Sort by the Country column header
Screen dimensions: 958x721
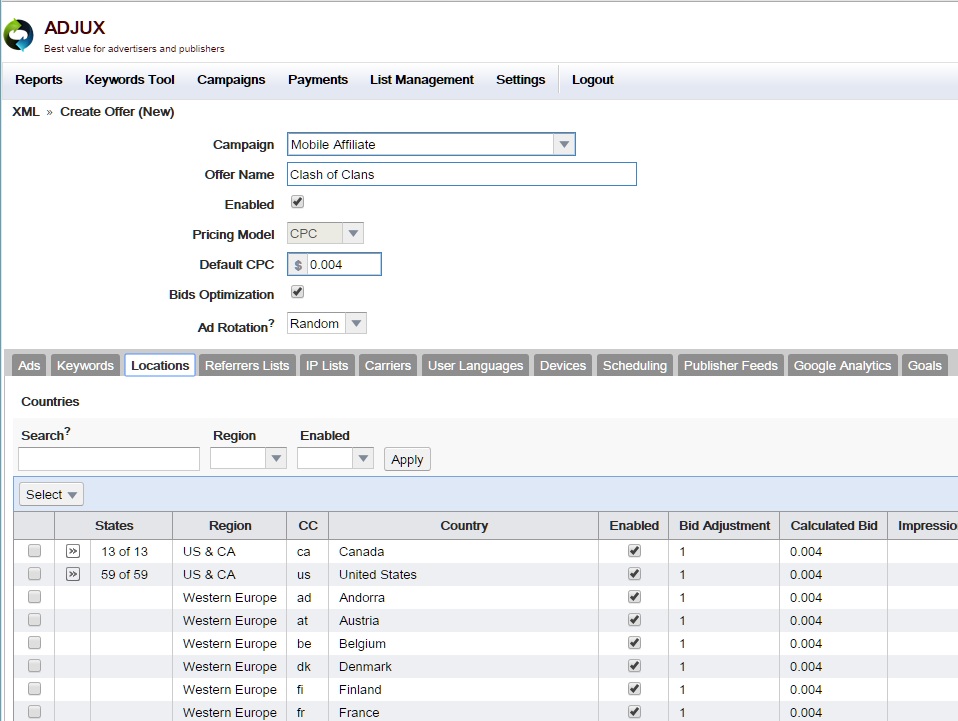(464, 525)
